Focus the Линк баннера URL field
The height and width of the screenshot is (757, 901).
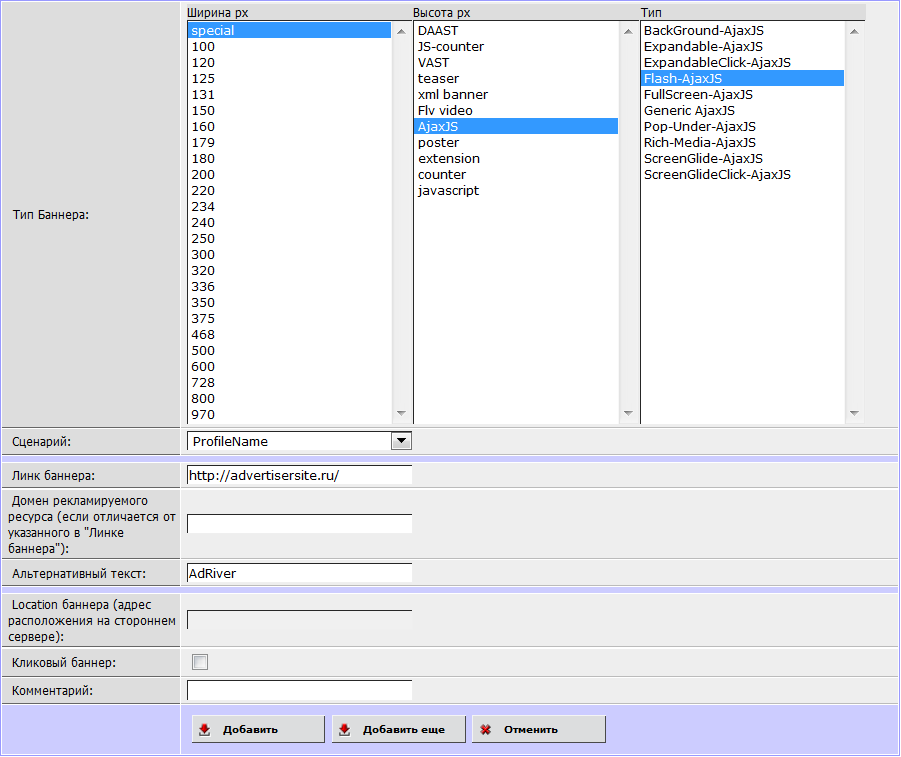pos(299,475)
